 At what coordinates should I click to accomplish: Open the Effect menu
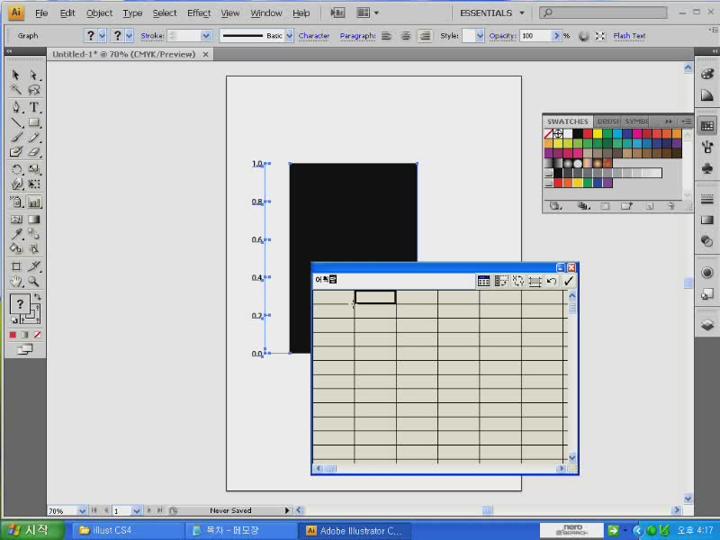[x=199, y=13]
